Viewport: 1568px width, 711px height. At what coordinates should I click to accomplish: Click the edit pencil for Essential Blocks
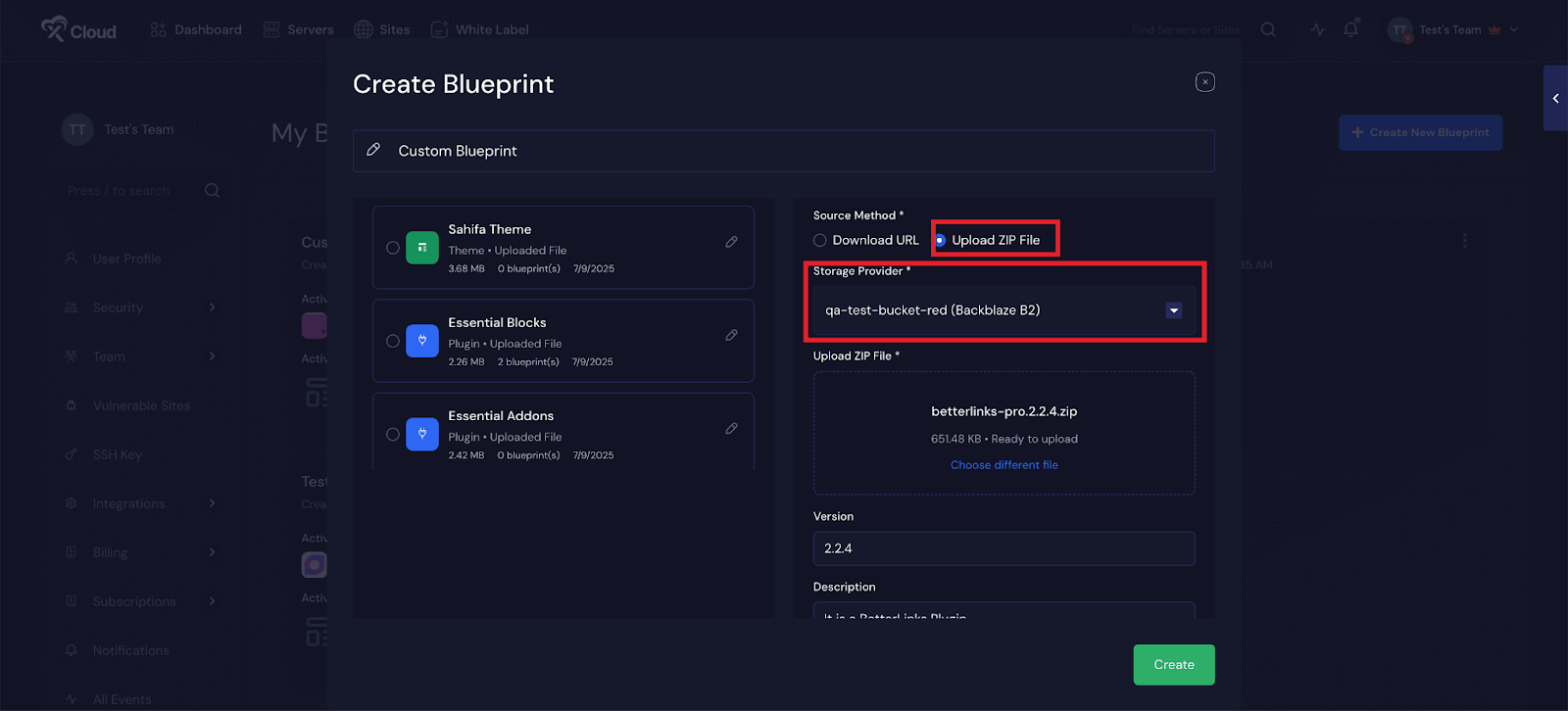[x=731, y=335]
